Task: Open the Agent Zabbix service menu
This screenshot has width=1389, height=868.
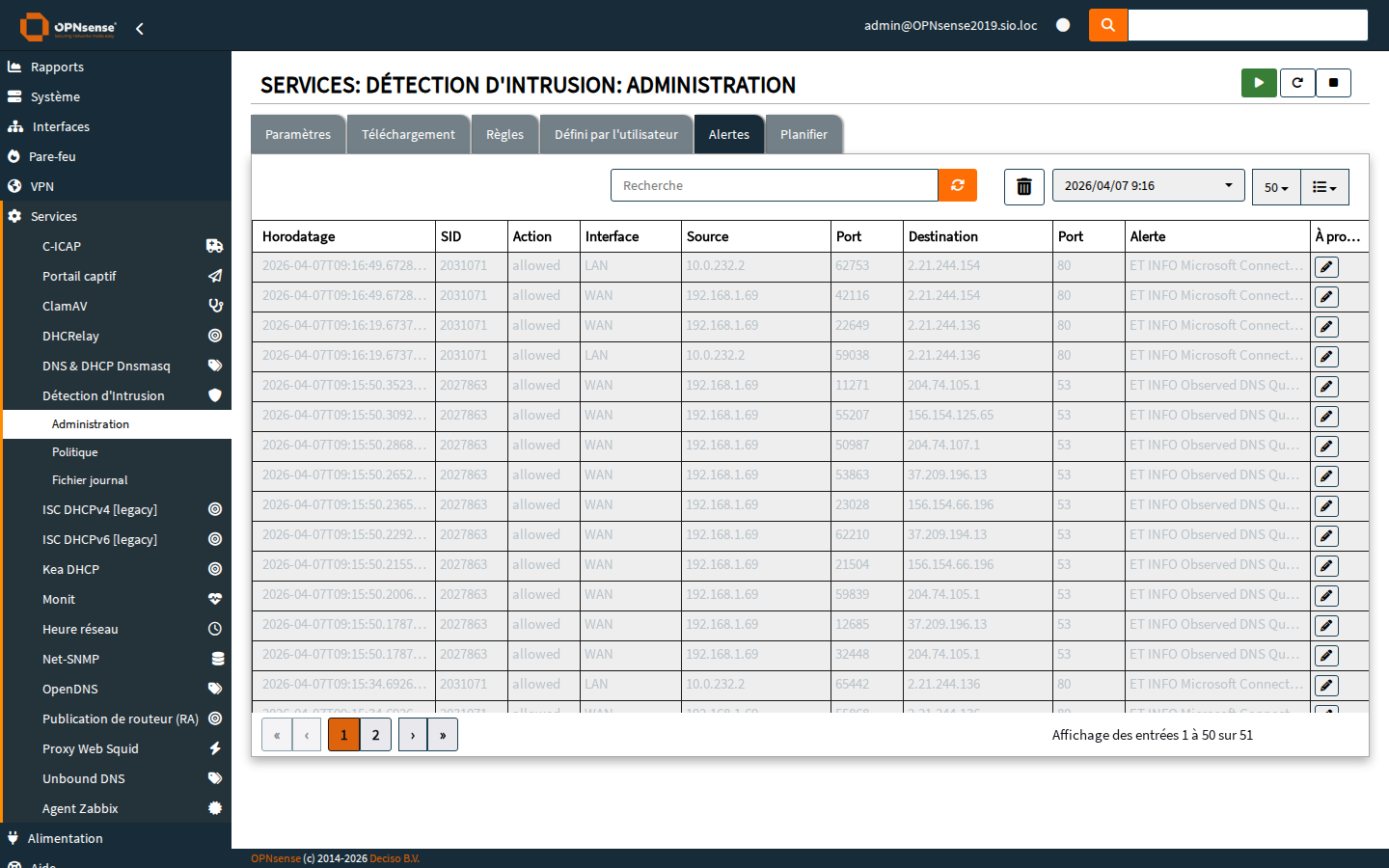Action: [x=118, y=808]
